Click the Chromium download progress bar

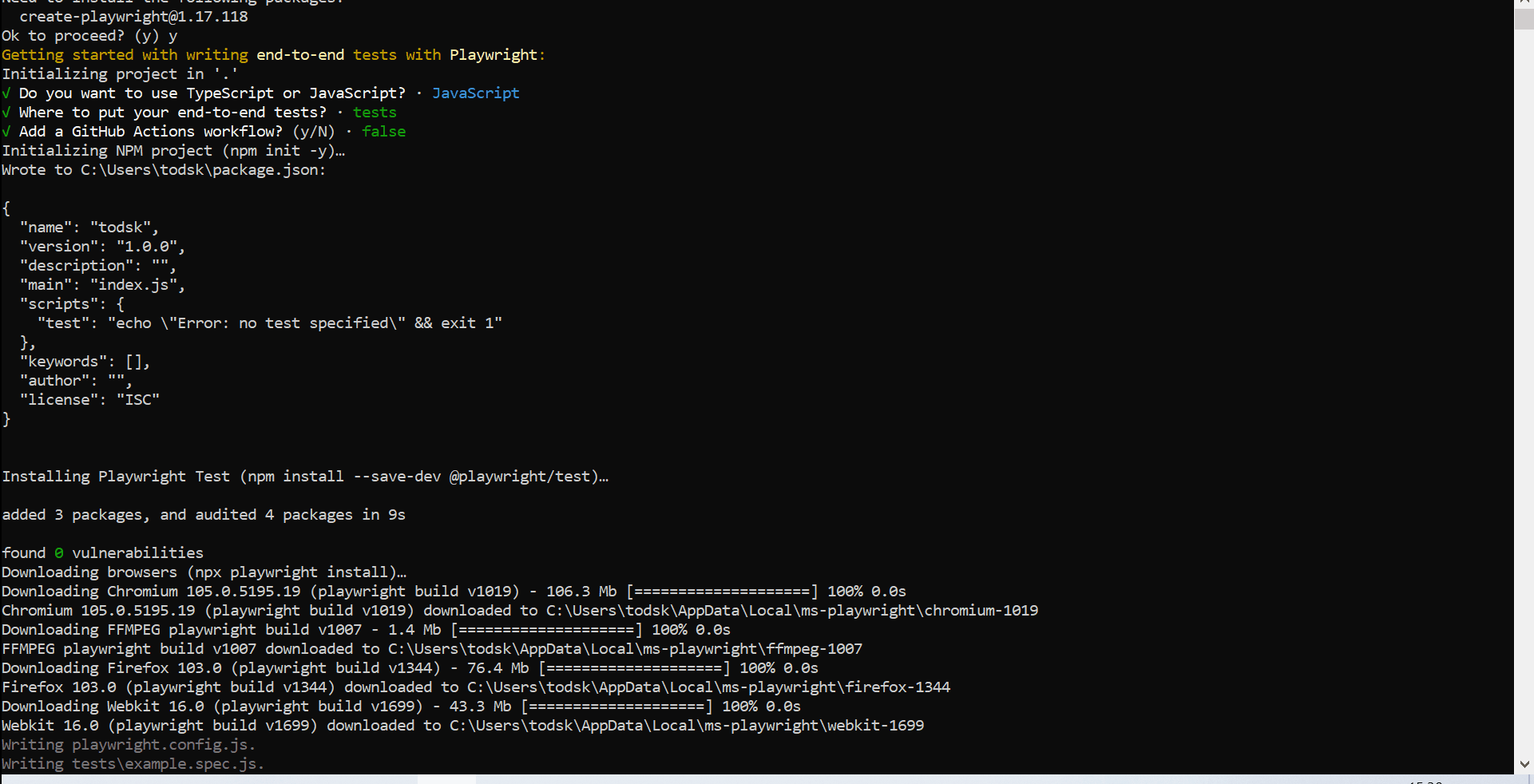[x=722, y=592]
